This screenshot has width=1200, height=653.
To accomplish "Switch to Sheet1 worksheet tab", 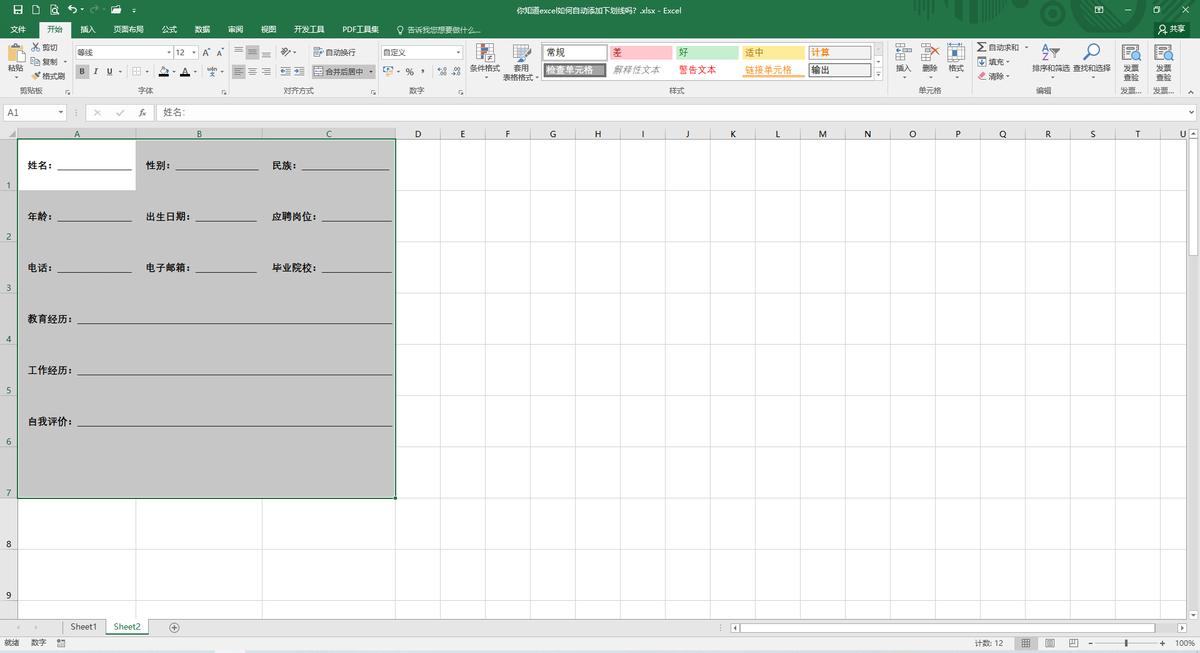I will (x=83, y=627).
